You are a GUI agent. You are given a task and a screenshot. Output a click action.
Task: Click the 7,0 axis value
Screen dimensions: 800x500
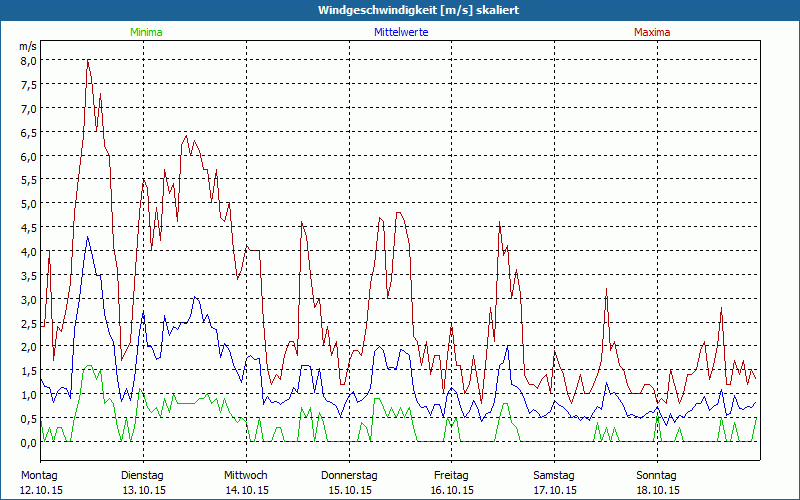click(x=29, y=109)
